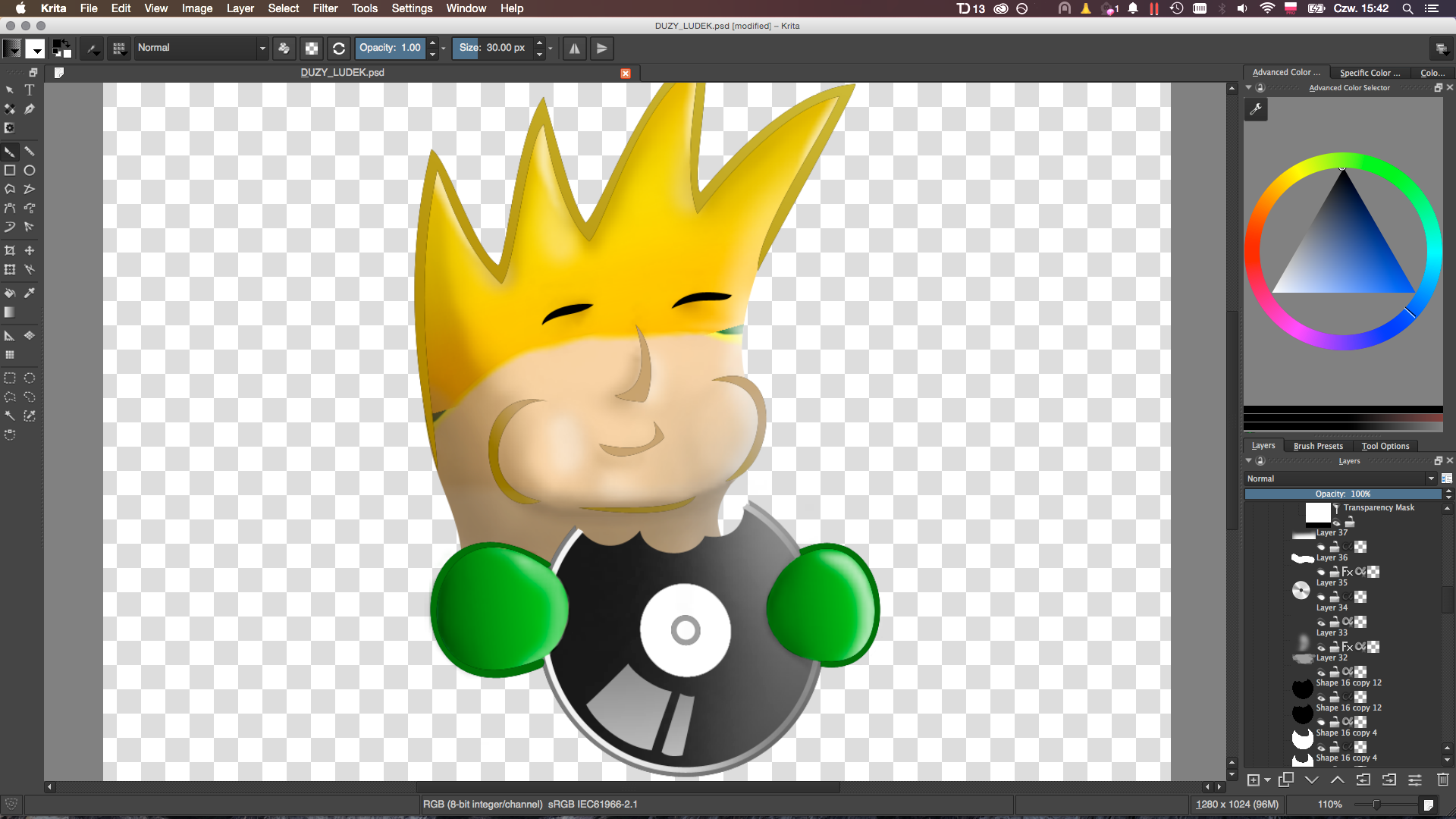This screenshot has height=819, width=1456.
Task: Choose the Ellipse shape tool
Action: 30,171
